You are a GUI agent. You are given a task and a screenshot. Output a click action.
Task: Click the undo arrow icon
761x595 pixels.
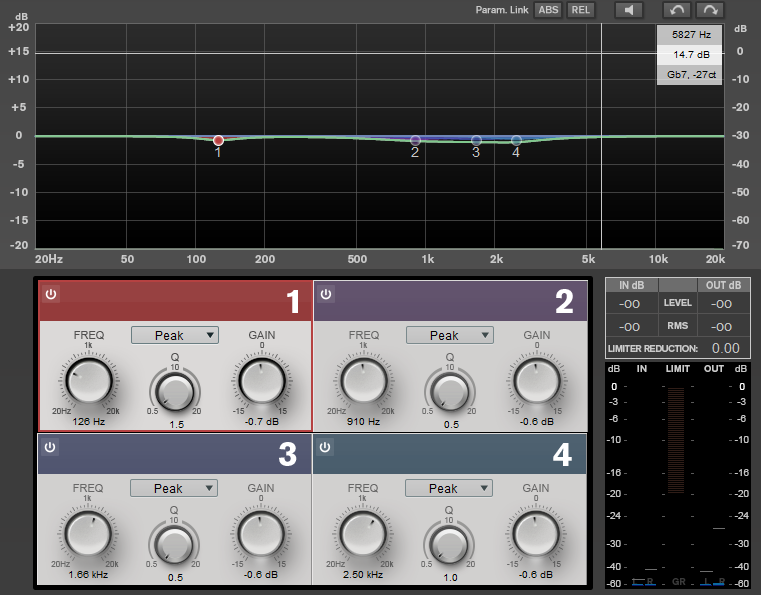click(677, 10)
